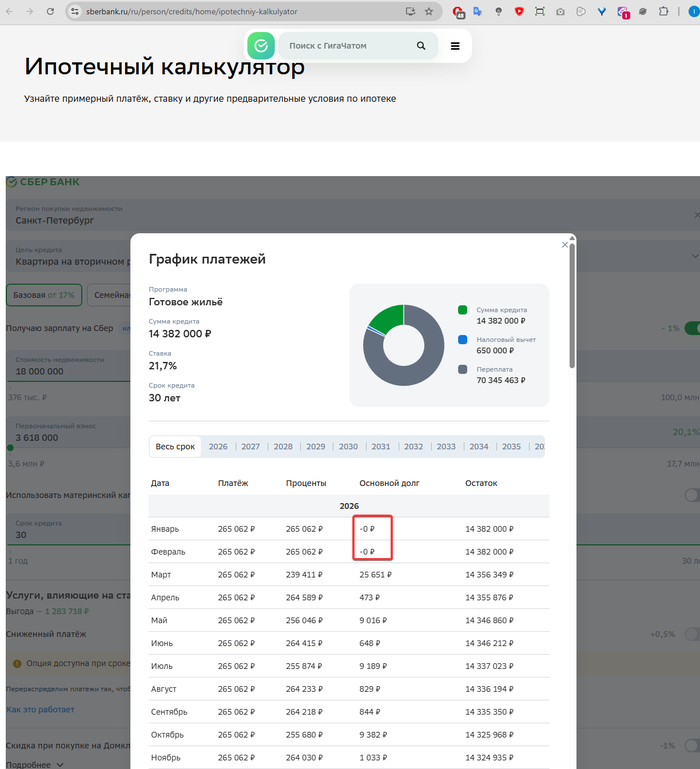
Task: Click the April interest value '264 589 ₽'
Action: 304,598
